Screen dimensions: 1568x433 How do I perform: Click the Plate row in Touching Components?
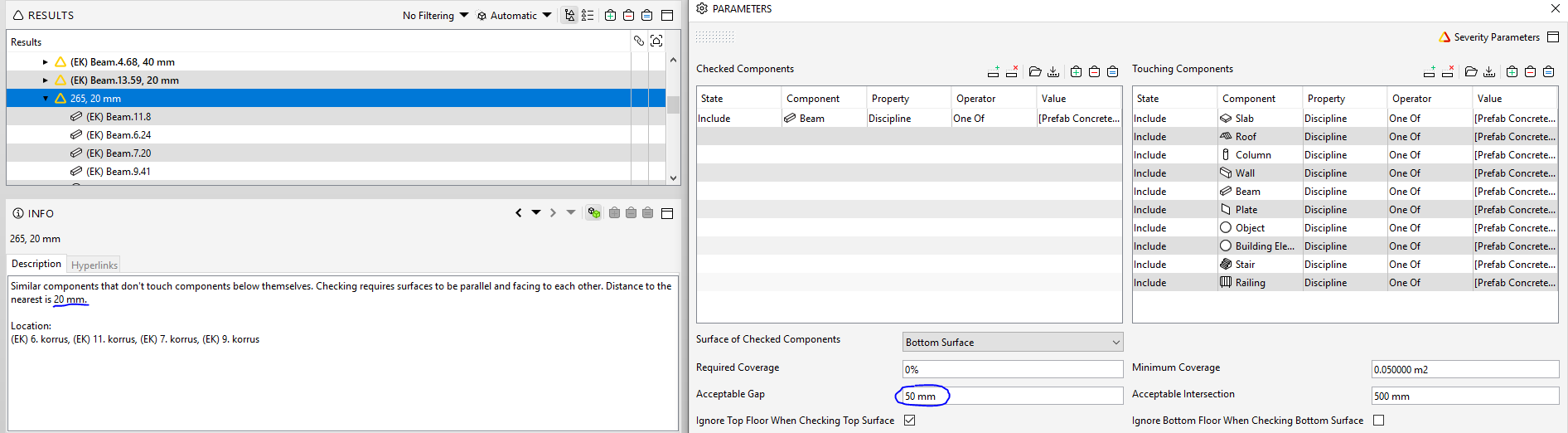(1345, 209)
